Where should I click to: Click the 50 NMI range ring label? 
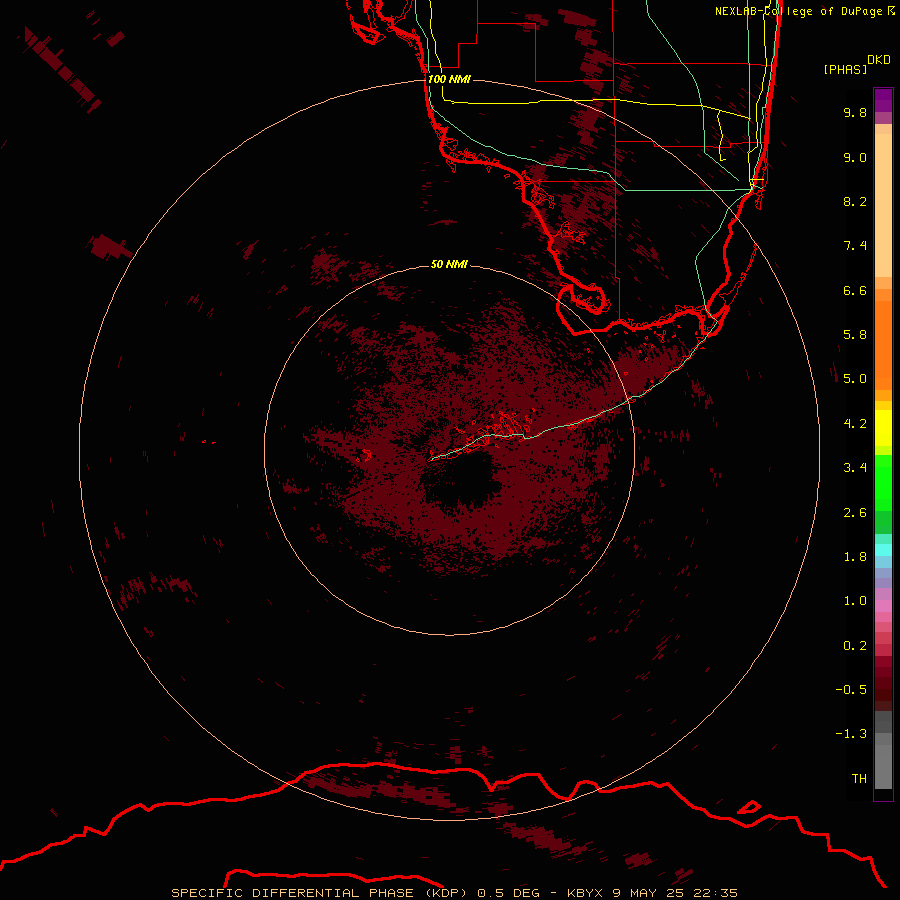pyautogui.click(x=449, y=264)
